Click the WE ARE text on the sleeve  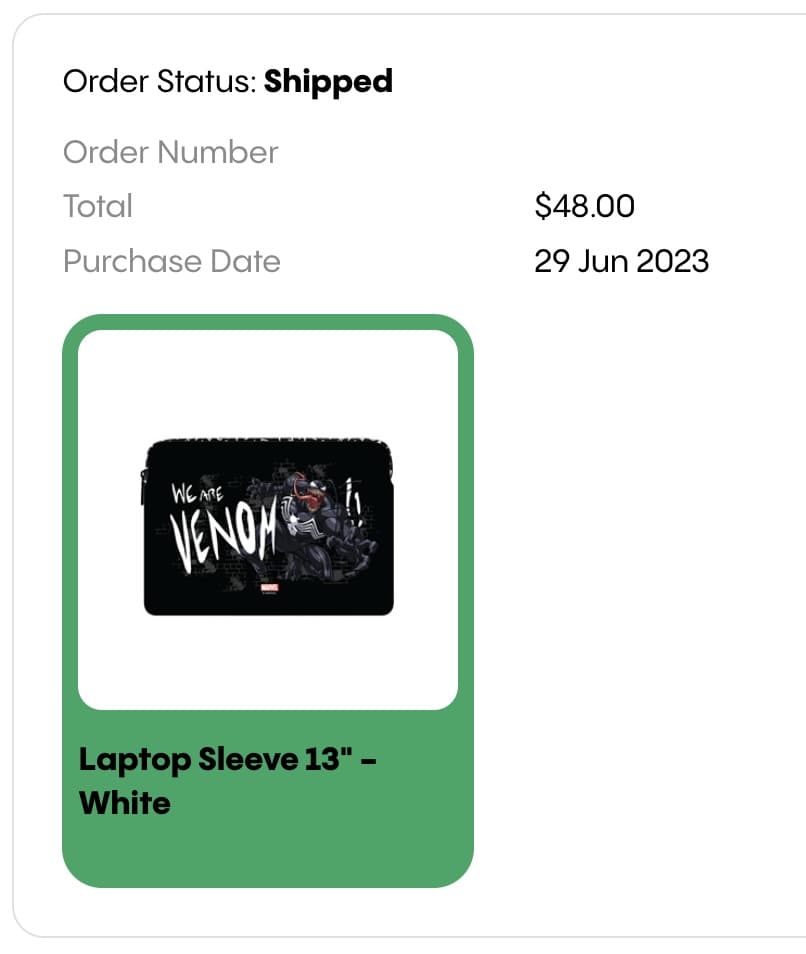click(x=197, y=493)
